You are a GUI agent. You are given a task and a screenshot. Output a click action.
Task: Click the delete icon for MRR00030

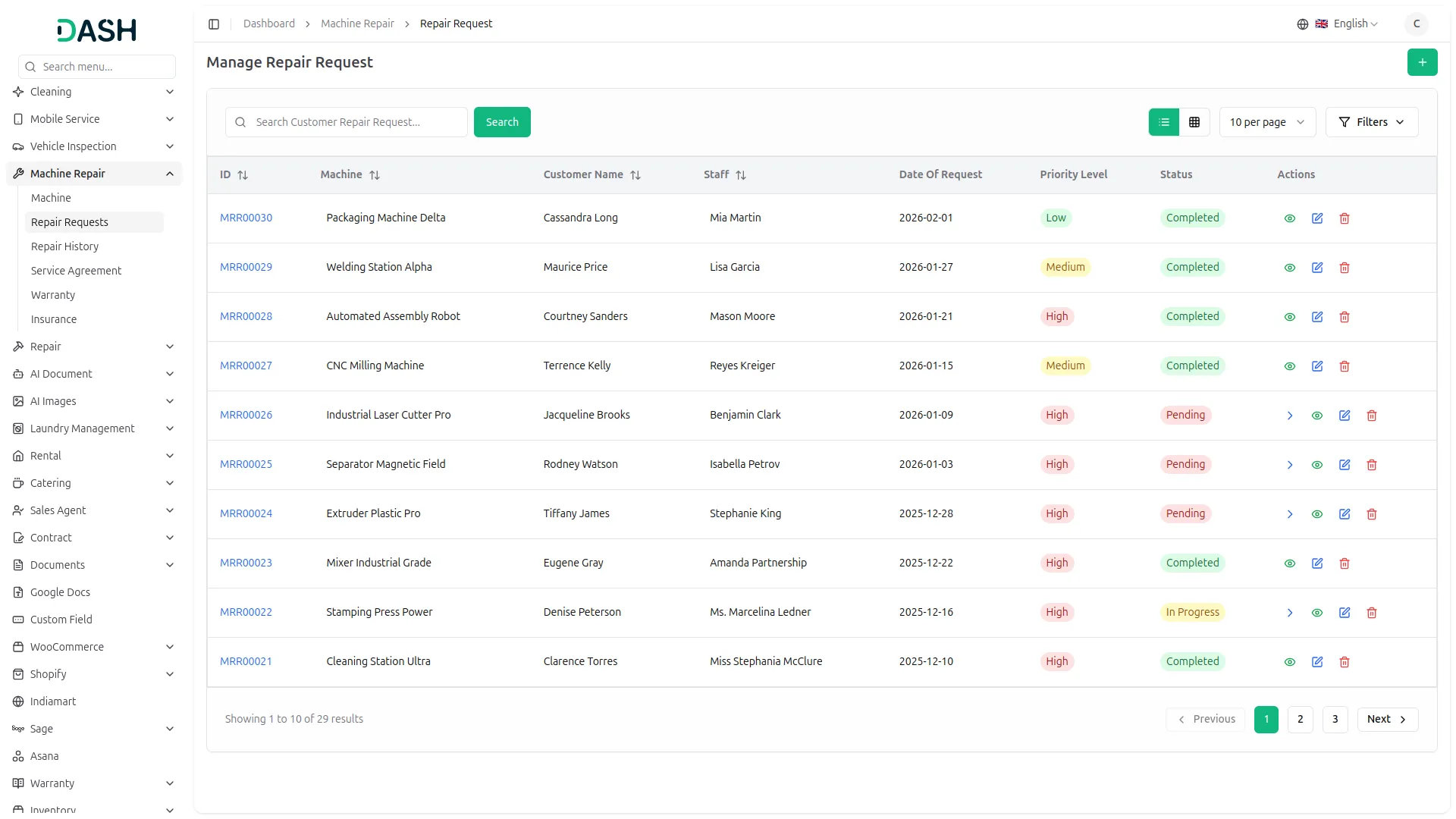[1344, 218]
